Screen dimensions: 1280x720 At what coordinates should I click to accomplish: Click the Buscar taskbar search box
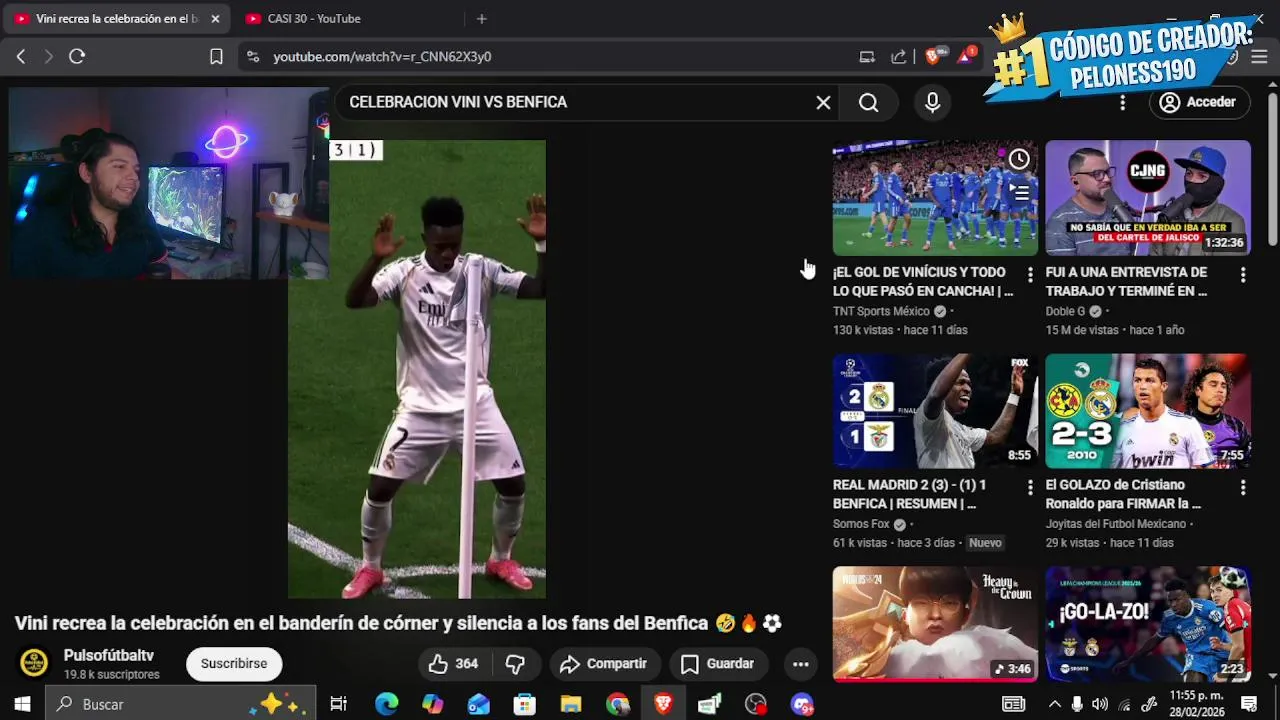pyautogui.click(x=180, y=704)
